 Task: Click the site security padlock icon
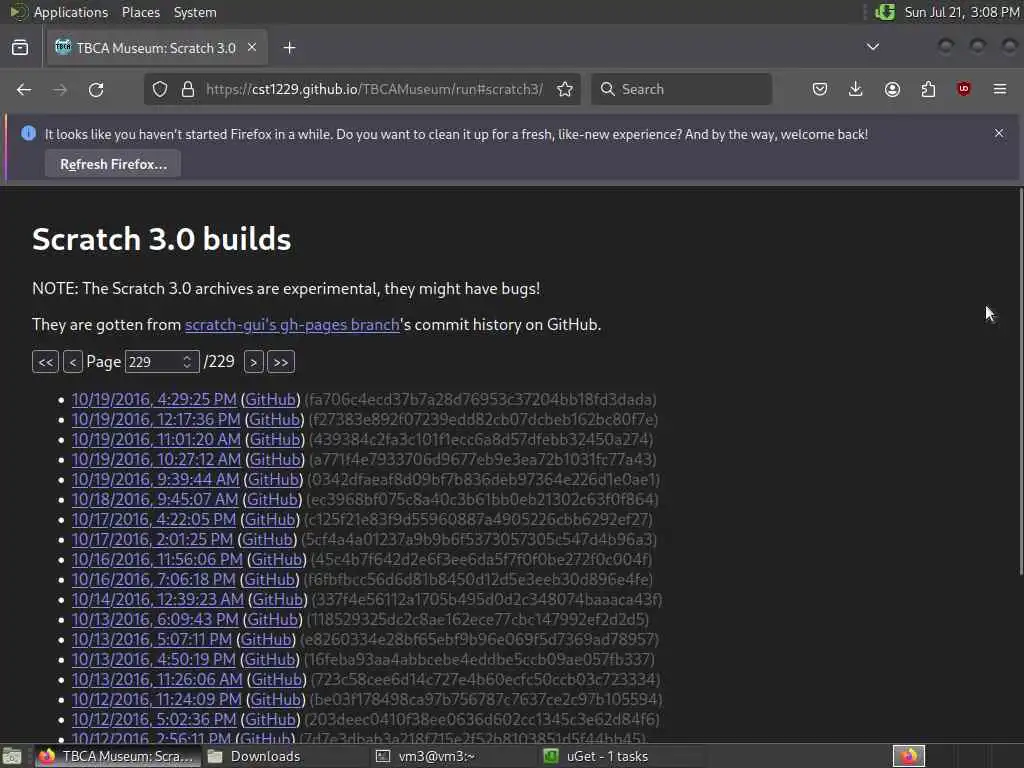pos(188,89)
